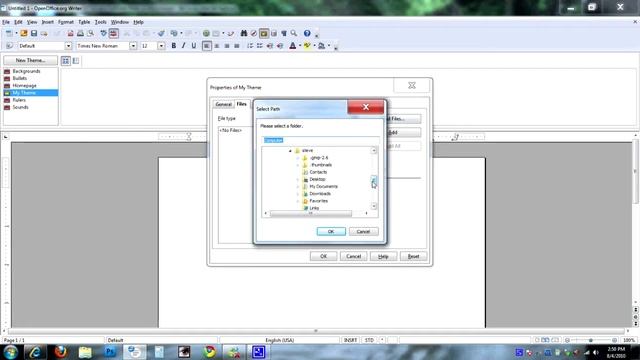Open the Insert menu
Viewport: 640px width, 360px height.
47,22
